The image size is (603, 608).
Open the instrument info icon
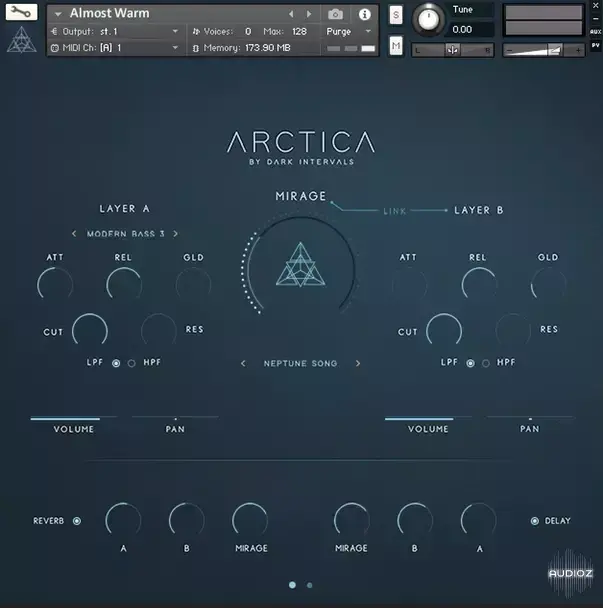[x=364, y=15]
